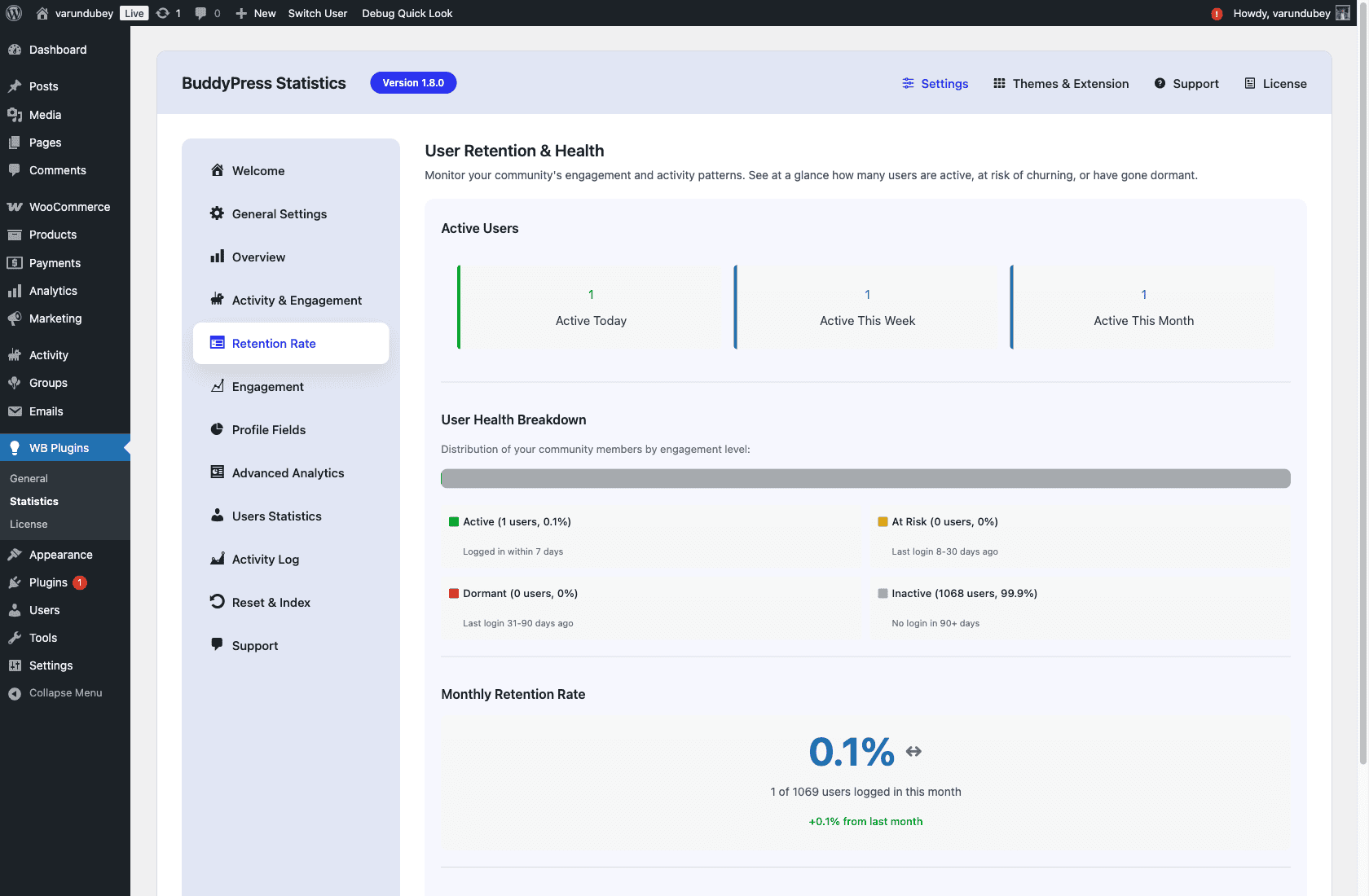
Task: Open the + New dropdown in the admin bar
Action: click(x=255, y=13)
